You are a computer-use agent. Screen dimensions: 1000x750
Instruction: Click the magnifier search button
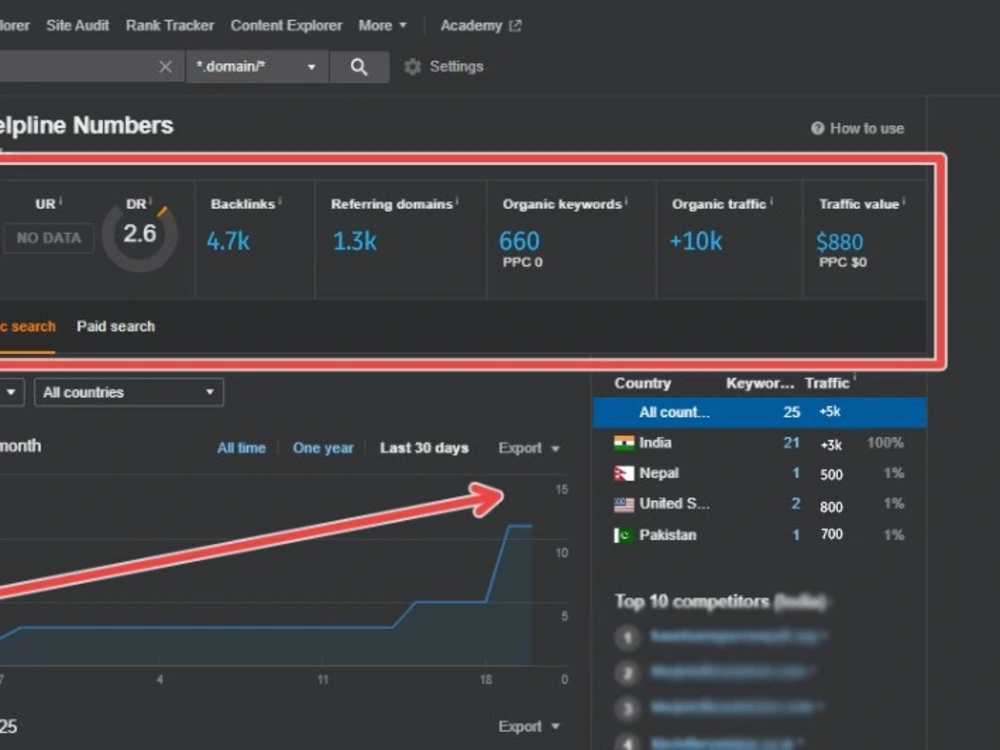[359, 67]
